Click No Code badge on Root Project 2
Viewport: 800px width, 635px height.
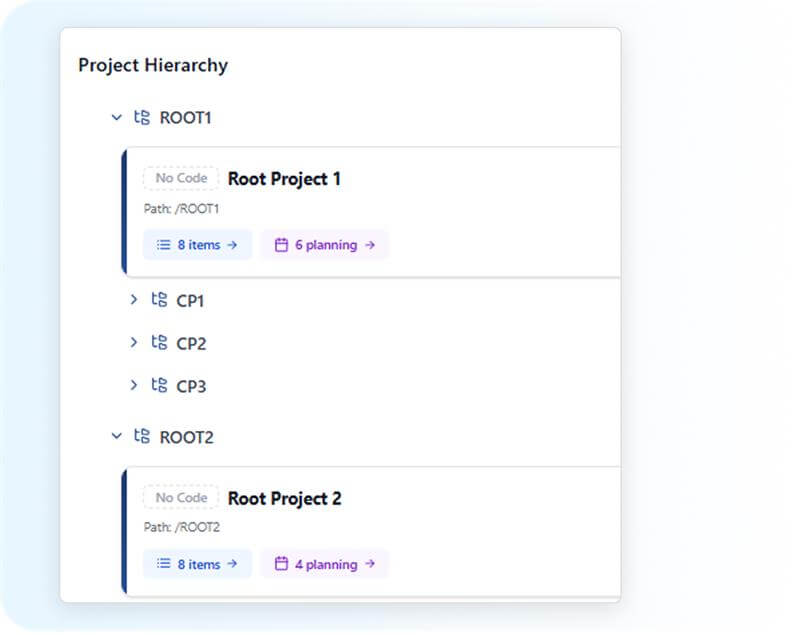click(181, 498)
